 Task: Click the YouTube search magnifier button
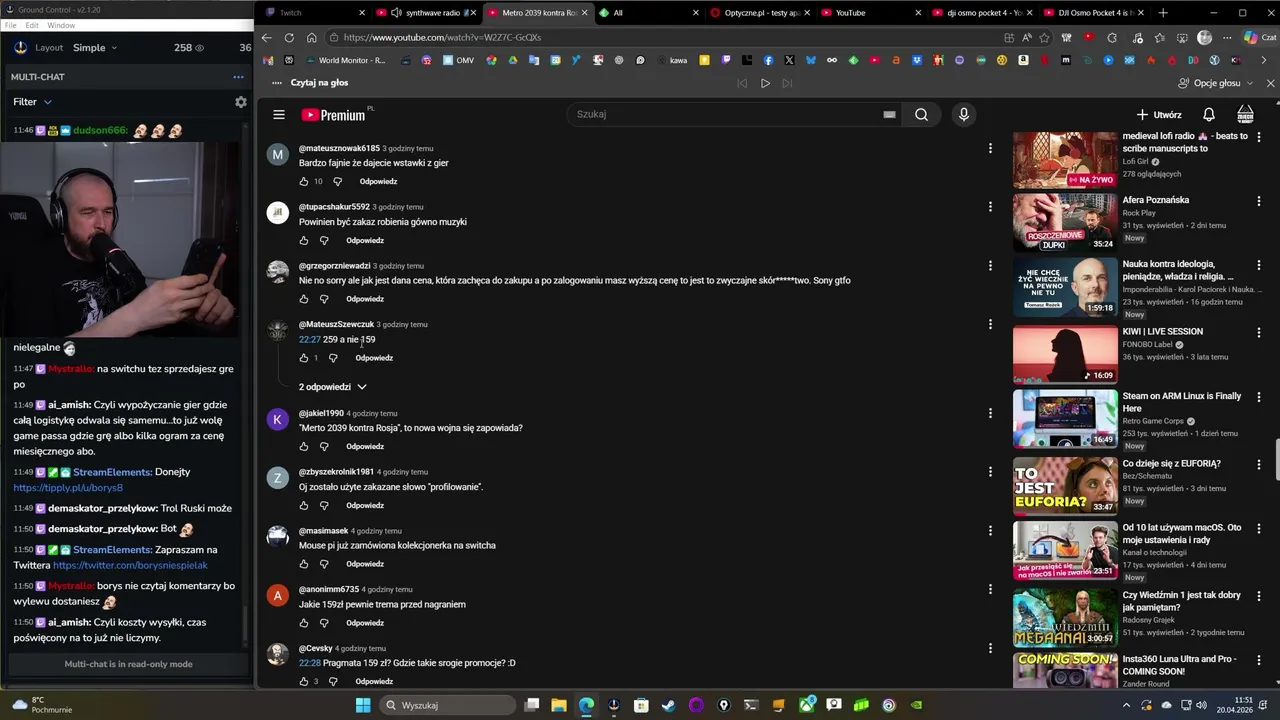point(921,114)
